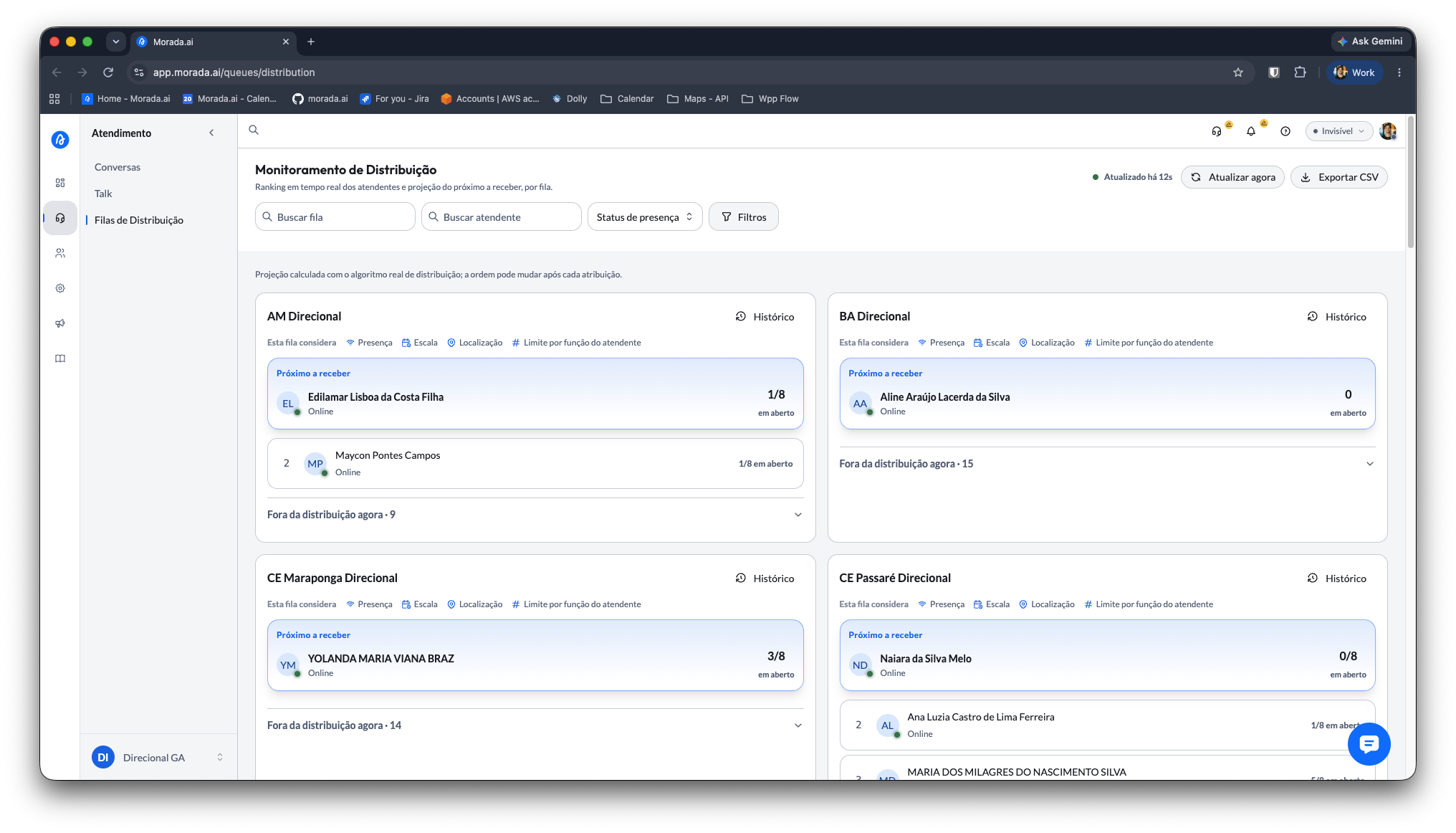This screenshot has width=1456, height=833.
Task: Click the shield extension icon in the toolbar
Action: [1274, 72]
